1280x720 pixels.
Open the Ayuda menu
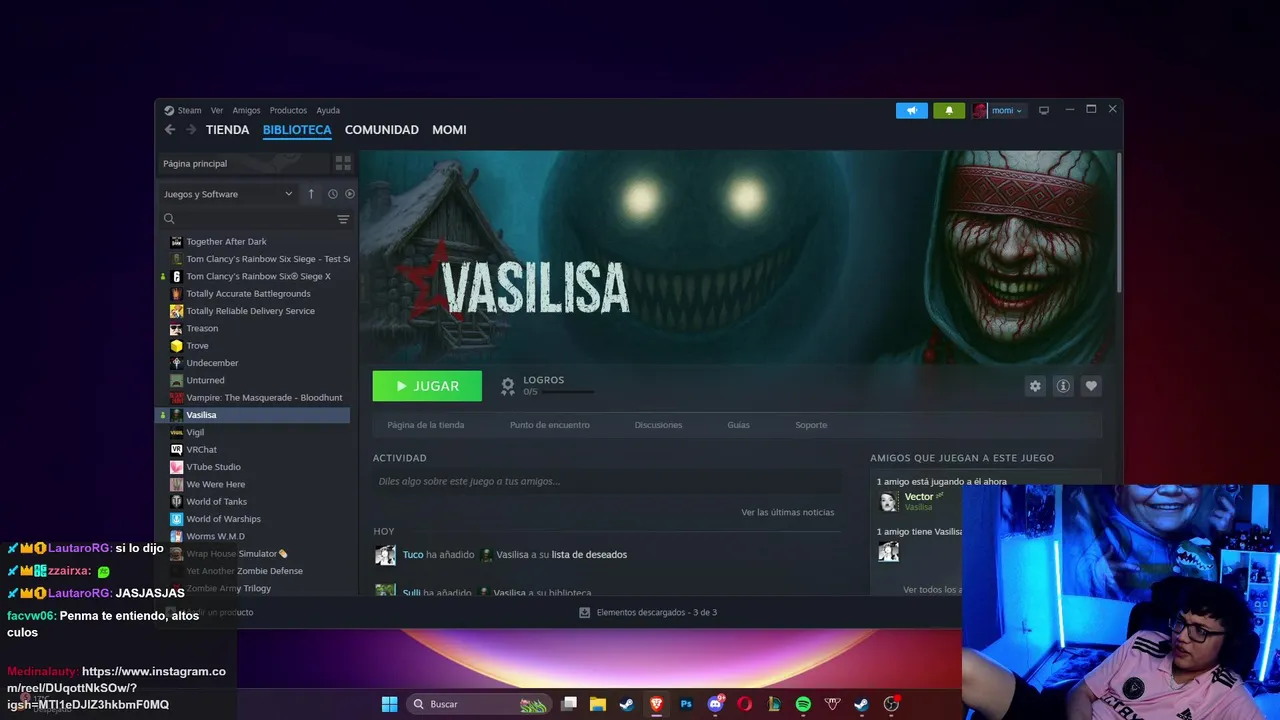[x=328, y=110]
